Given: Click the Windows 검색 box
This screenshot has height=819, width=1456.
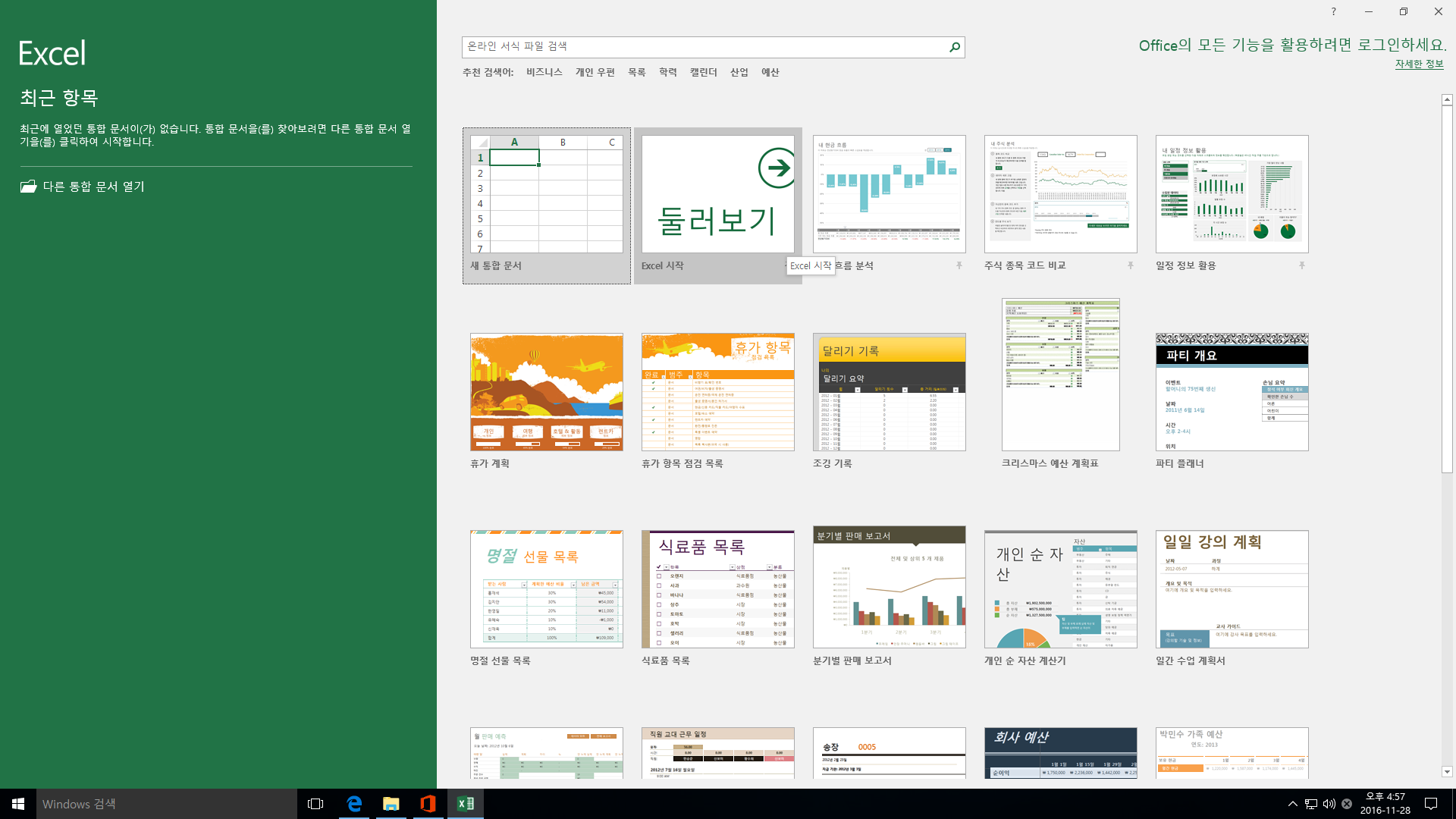Looking at the screenshot, I should pos(167,804).
